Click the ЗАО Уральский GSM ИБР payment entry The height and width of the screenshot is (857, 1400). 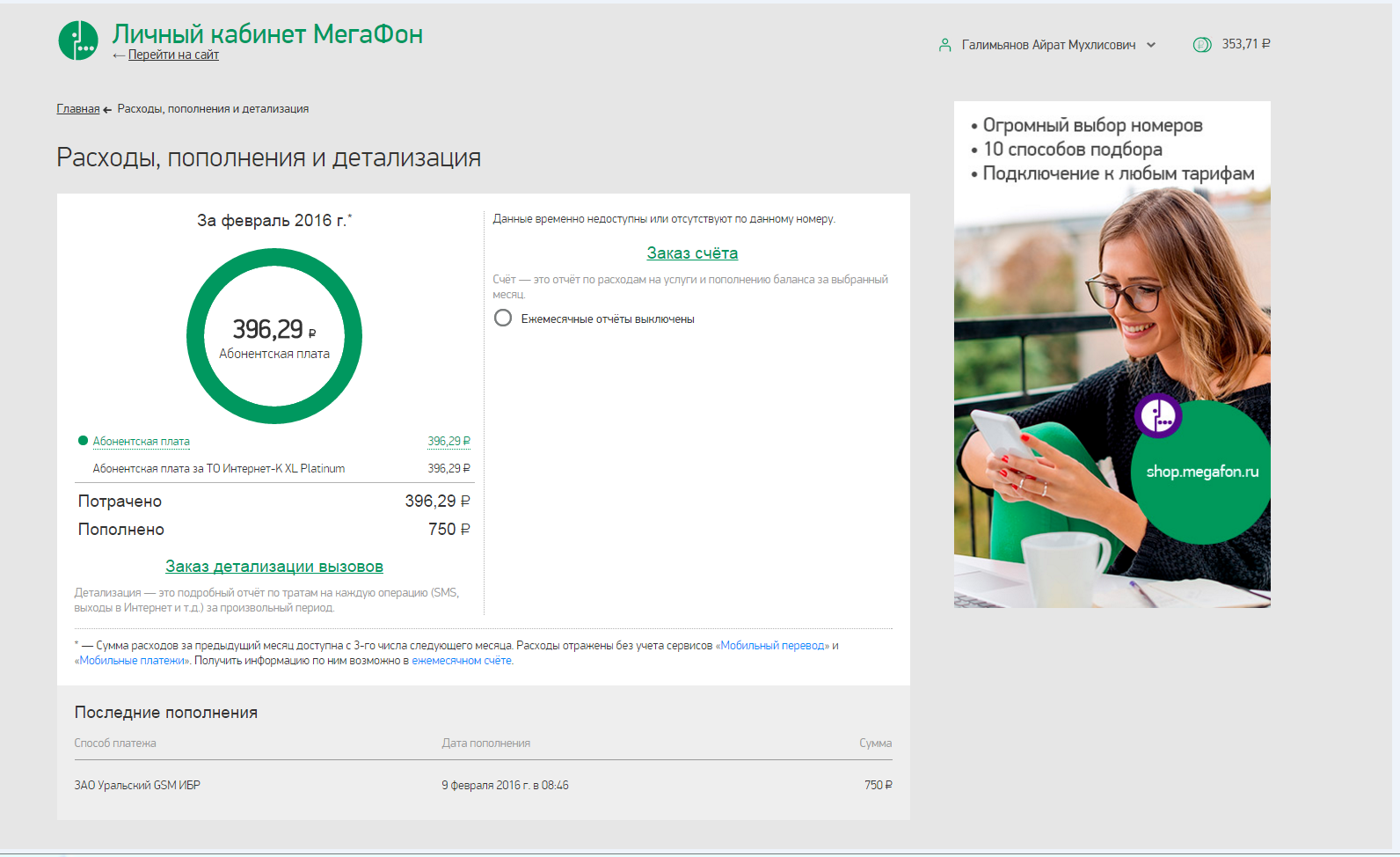click(x=137, y=786)
